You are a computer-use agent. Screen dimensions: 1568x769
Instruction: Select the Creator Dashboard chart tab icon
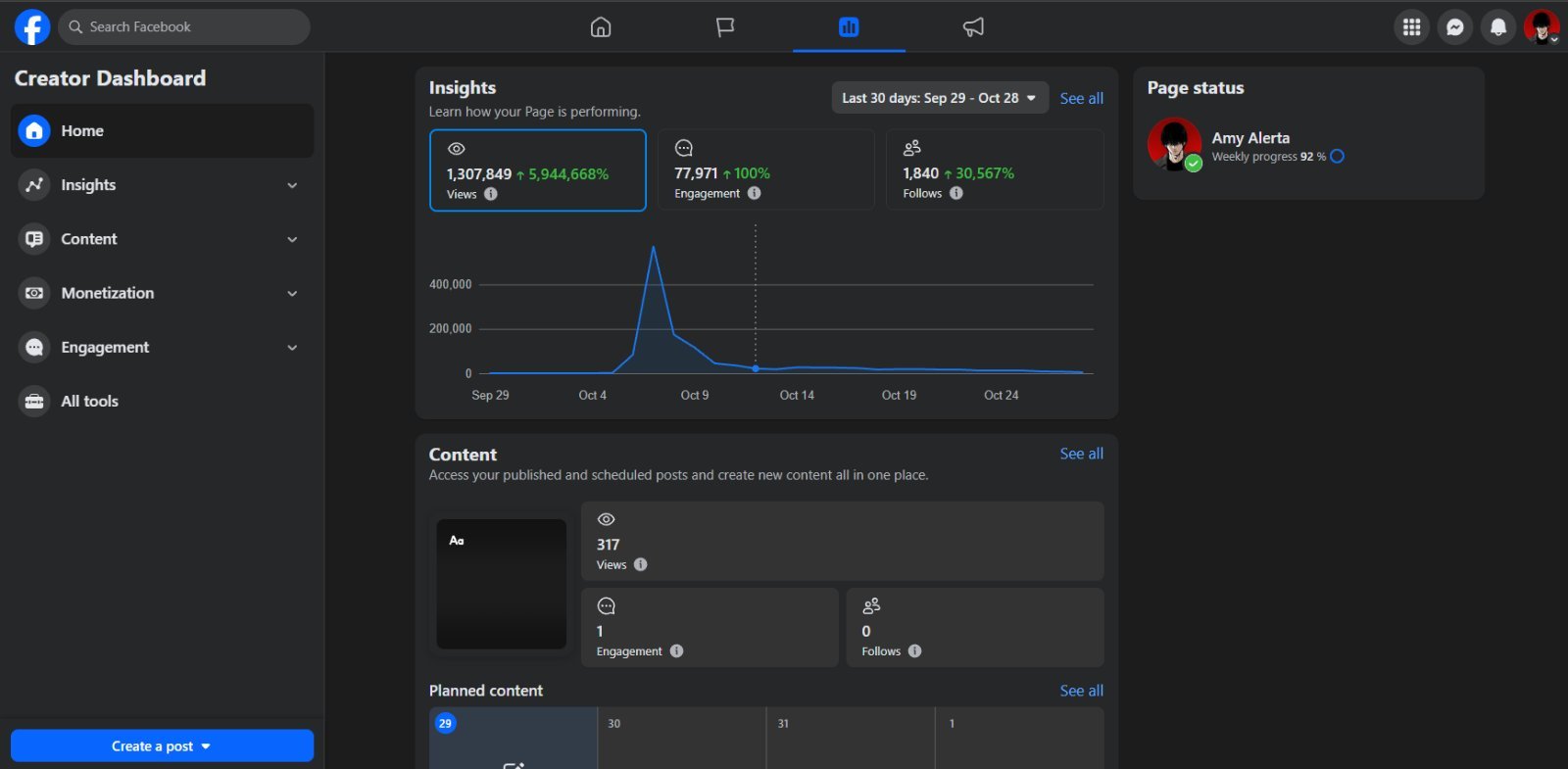(849, 27)
